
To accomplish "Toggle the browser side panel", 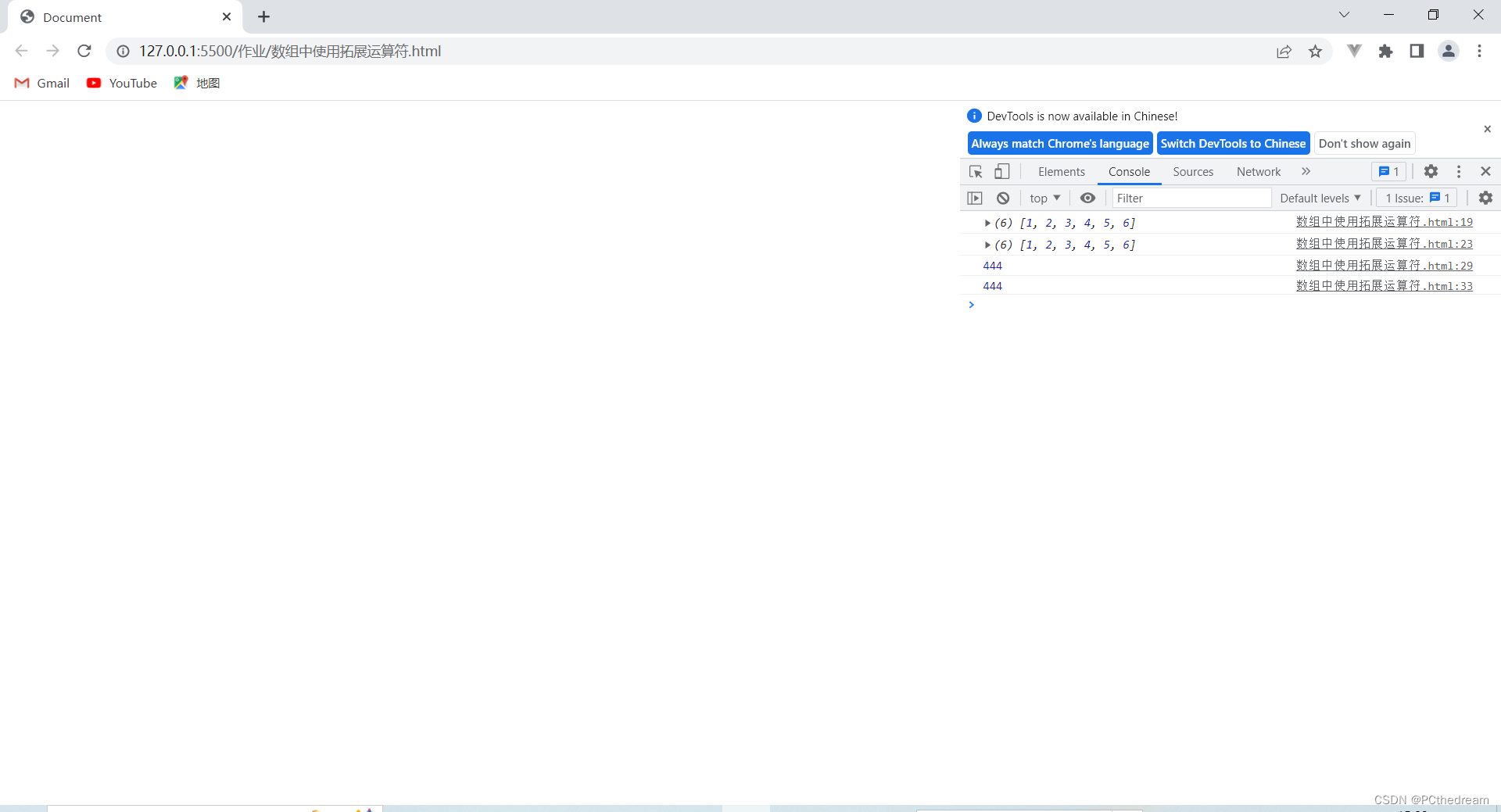I will coord(1417,51).
